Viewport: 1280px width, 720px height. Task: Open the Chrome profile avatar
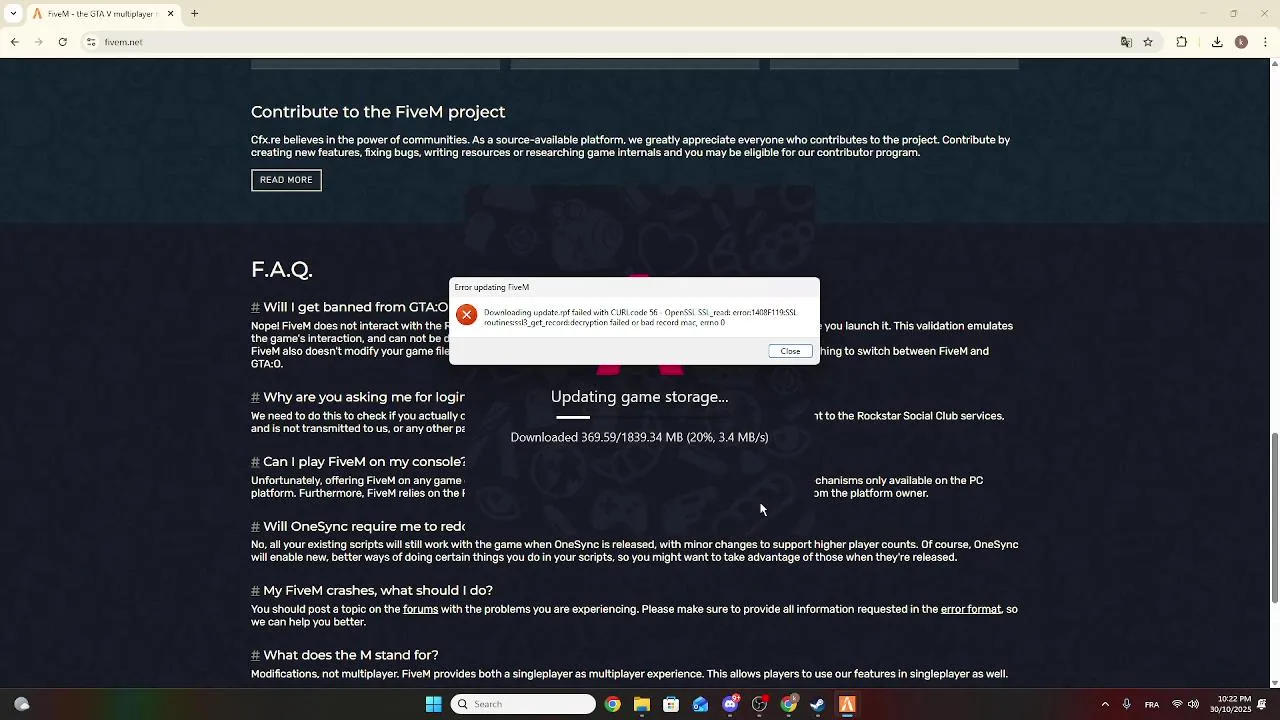(x=1241, y=42)
